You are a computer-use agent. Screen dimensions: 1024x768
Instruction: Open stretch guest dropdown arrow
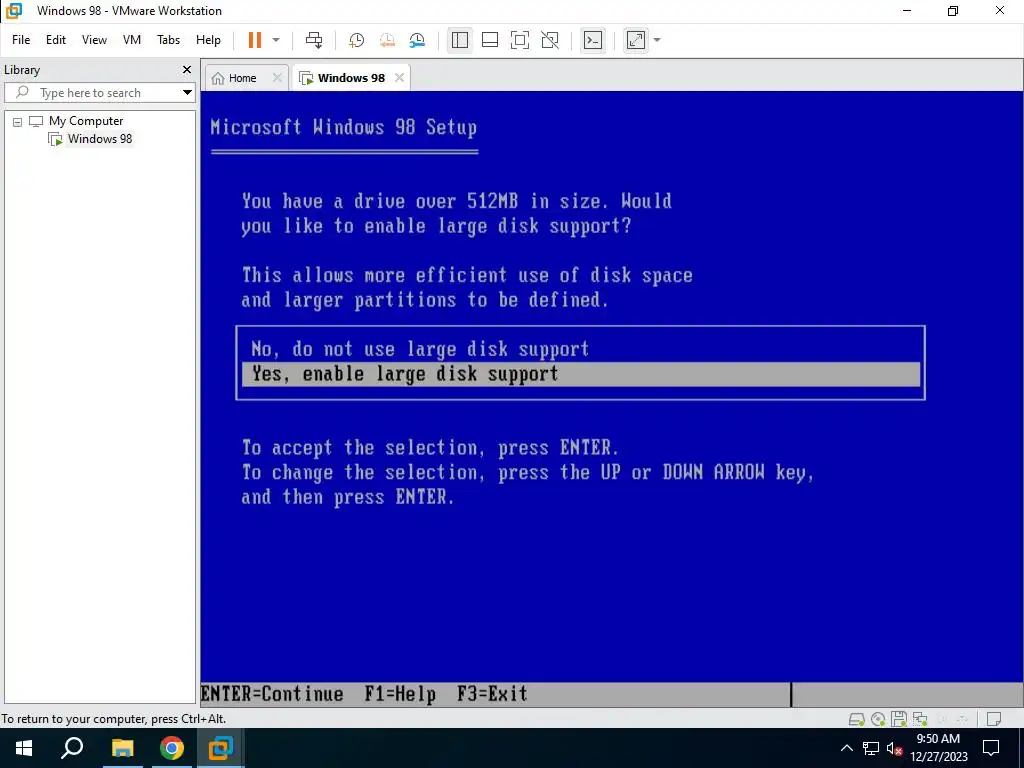click(x=657, y=40)
